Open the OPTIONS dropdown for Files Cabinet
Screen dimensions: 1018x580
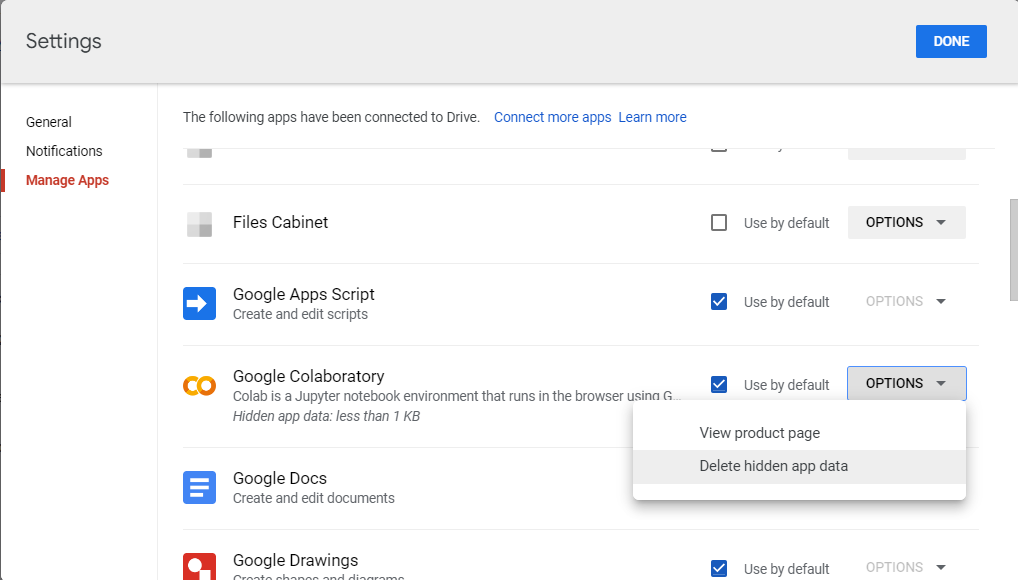906,222
